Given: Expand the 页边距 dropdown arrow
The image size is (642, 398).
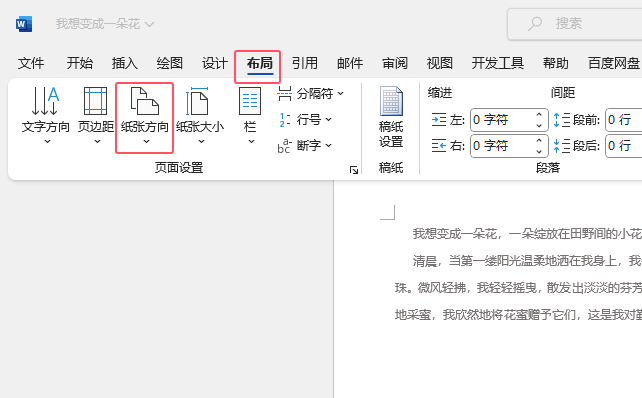Looking at the screenshot, I should [97, 142].
